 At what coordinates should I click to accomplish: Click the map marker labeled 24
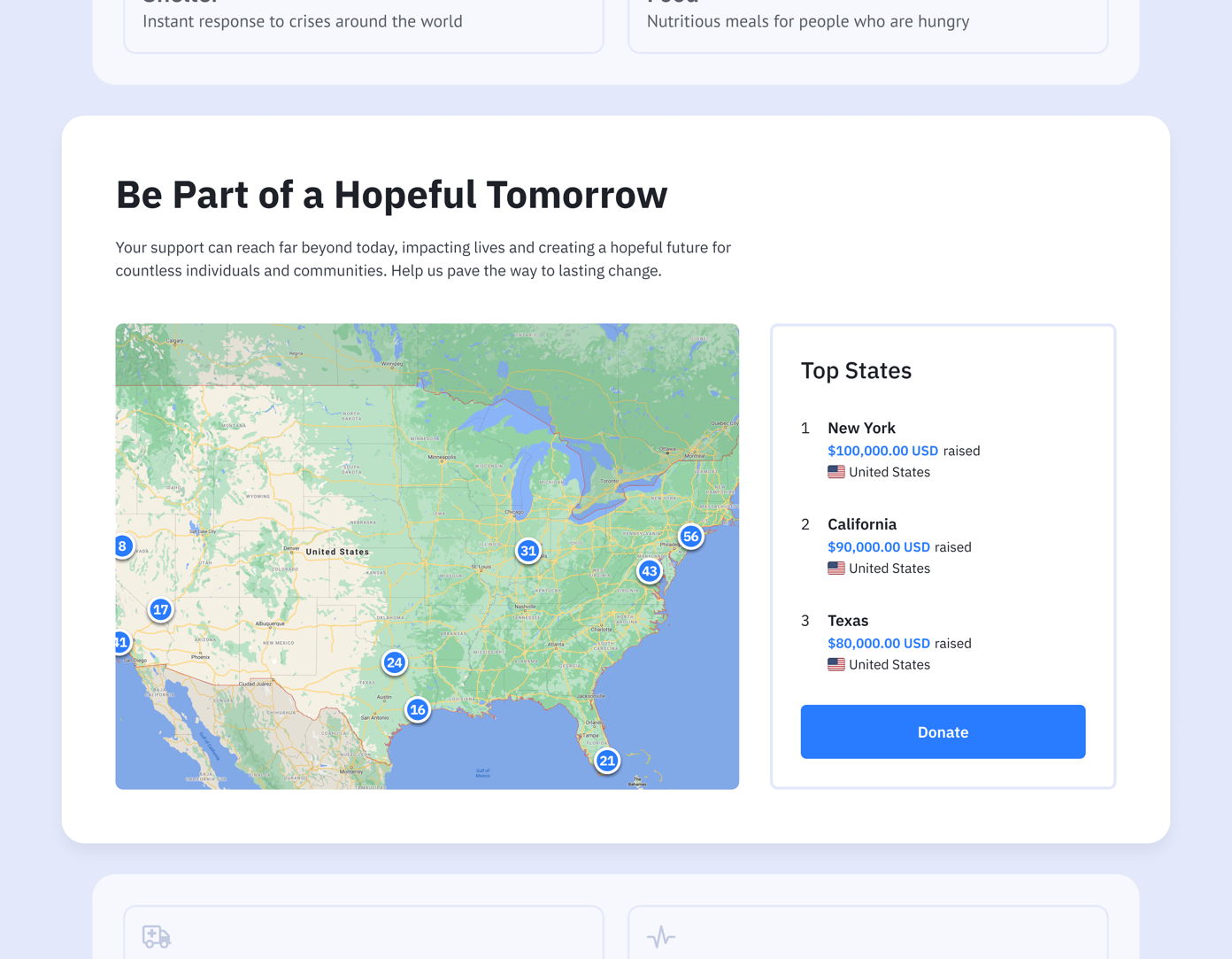click(395, 662)
